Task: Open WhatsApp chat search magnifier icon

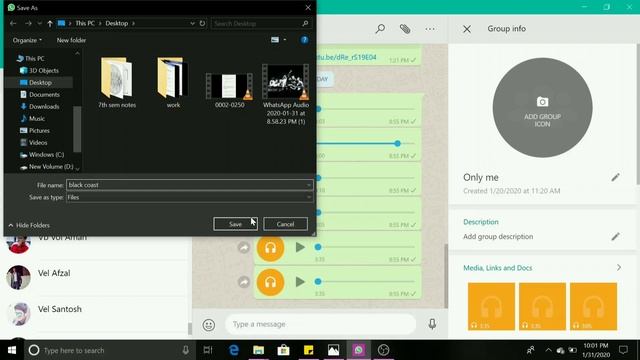Action: tap(380, 29)
